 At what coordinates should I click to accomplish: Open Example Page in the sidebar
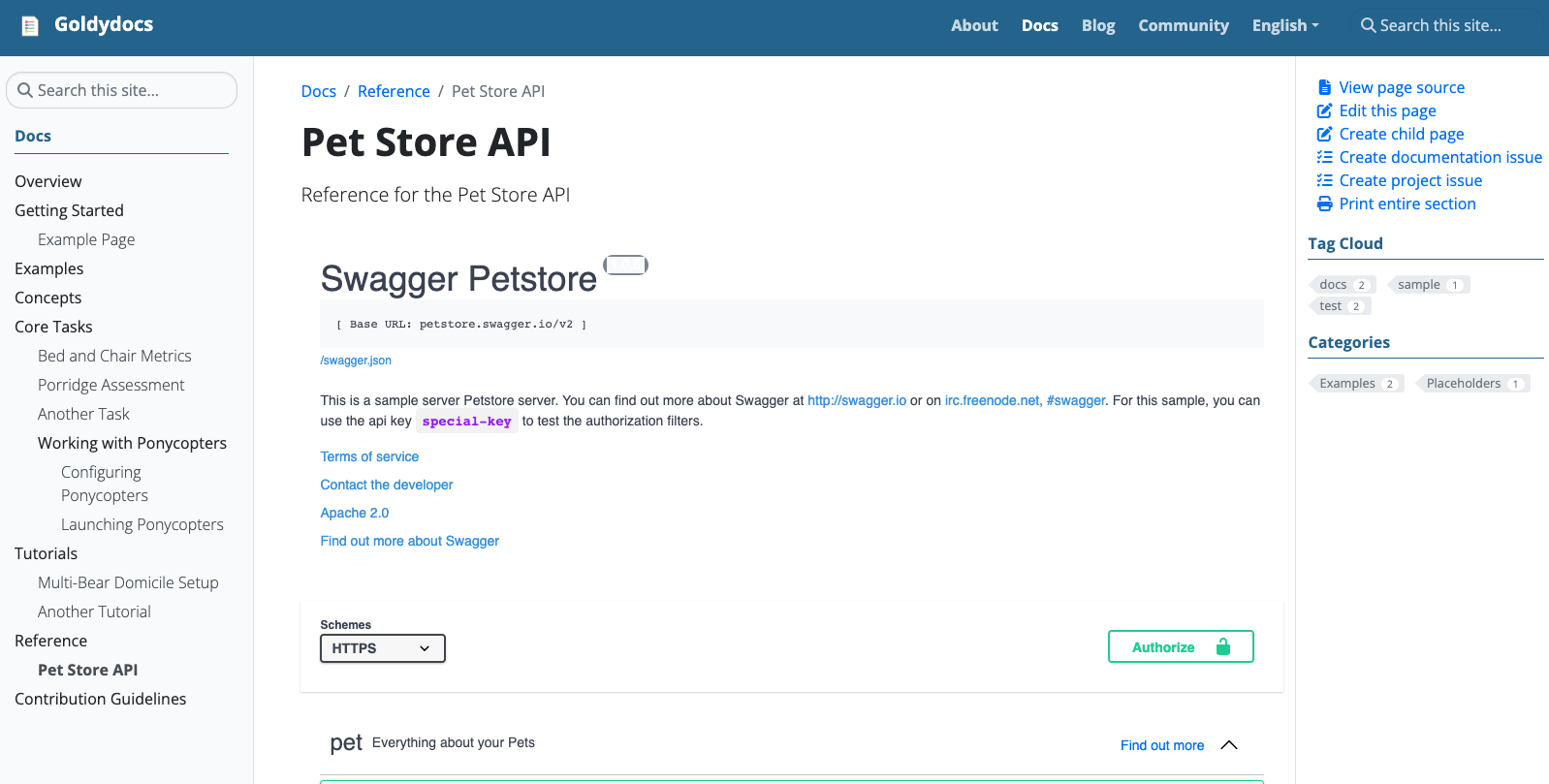(x=86, y=239)
